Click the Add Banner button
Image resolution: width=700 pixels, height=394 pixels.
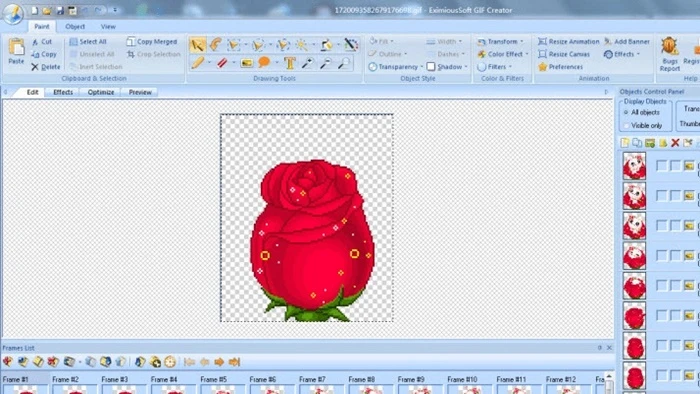(x=627, y=41)
